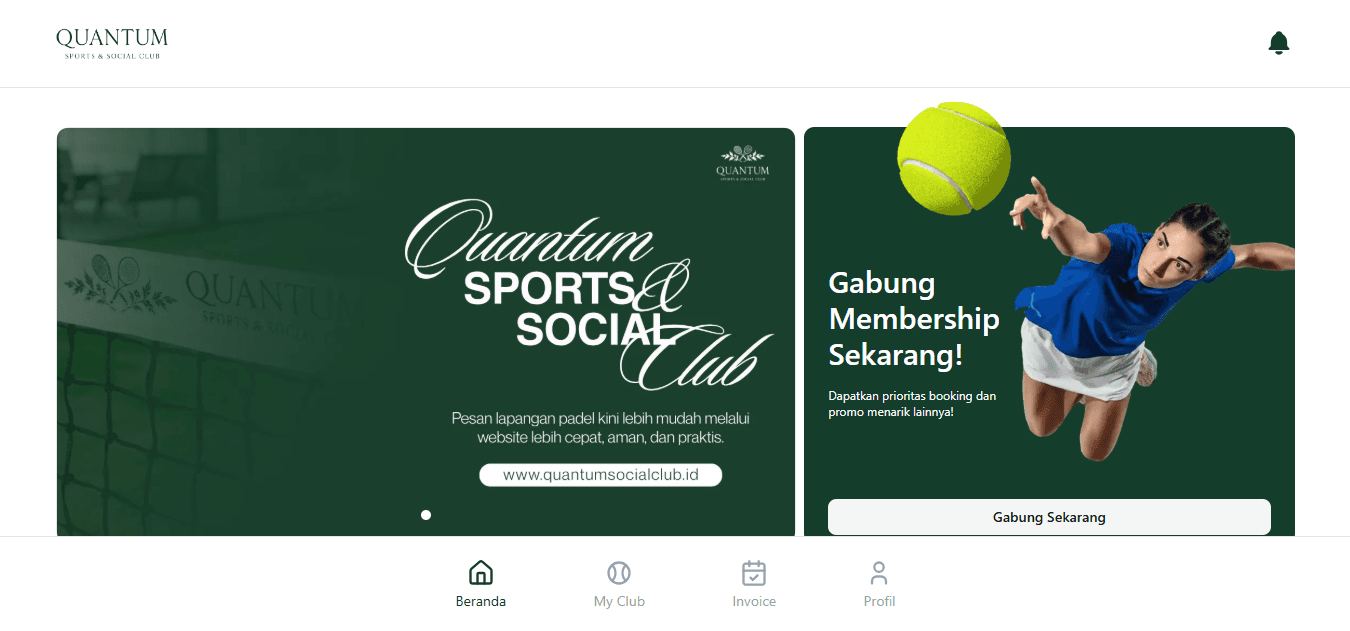The image size is (1350, 631).
Task: Click the yellow tennis ball graphic
Action: (x=954, y=158)
